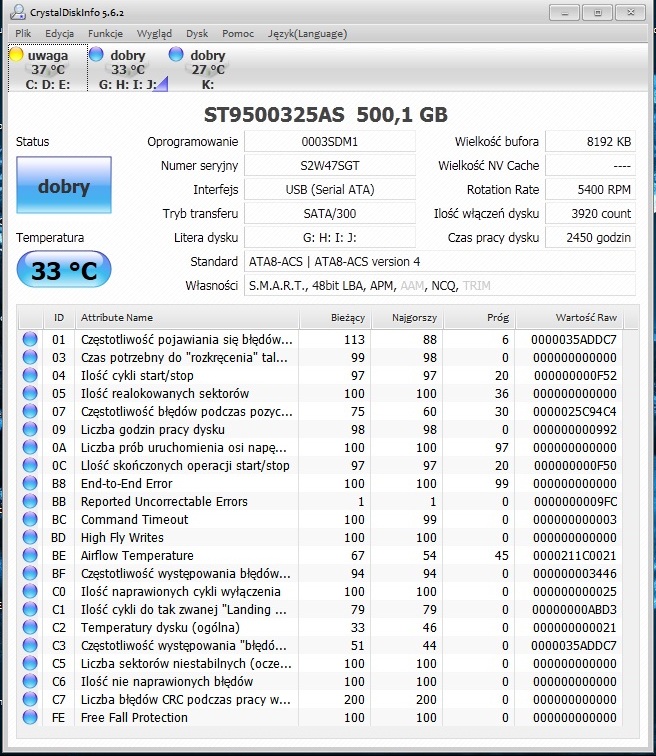Image resolution: width=656 pixels, height=756 pixels.
Task: Click the serial number field S2W47SGT
Action: [330, 166]
